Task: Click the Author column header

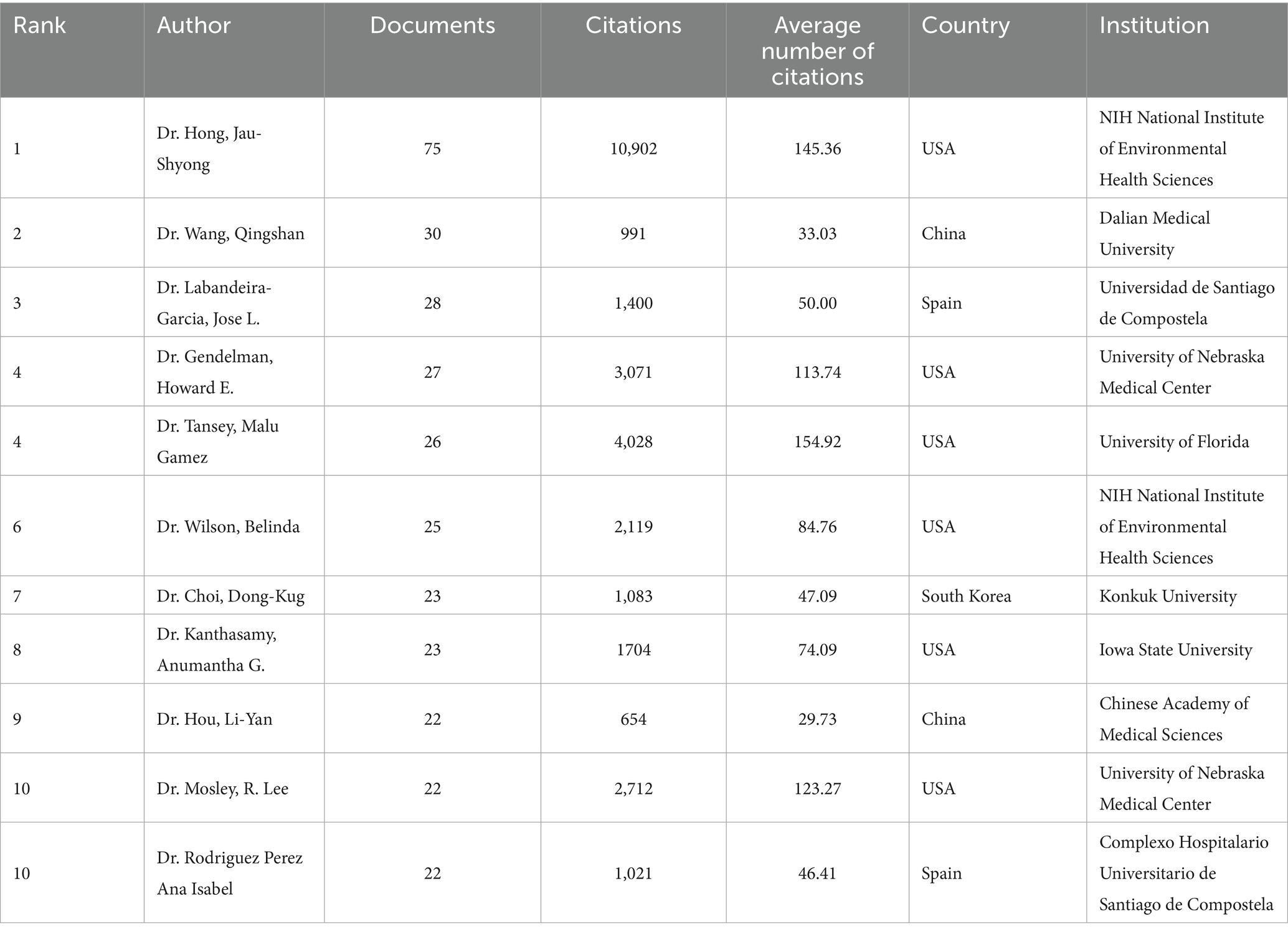Action: pos(193,26)
